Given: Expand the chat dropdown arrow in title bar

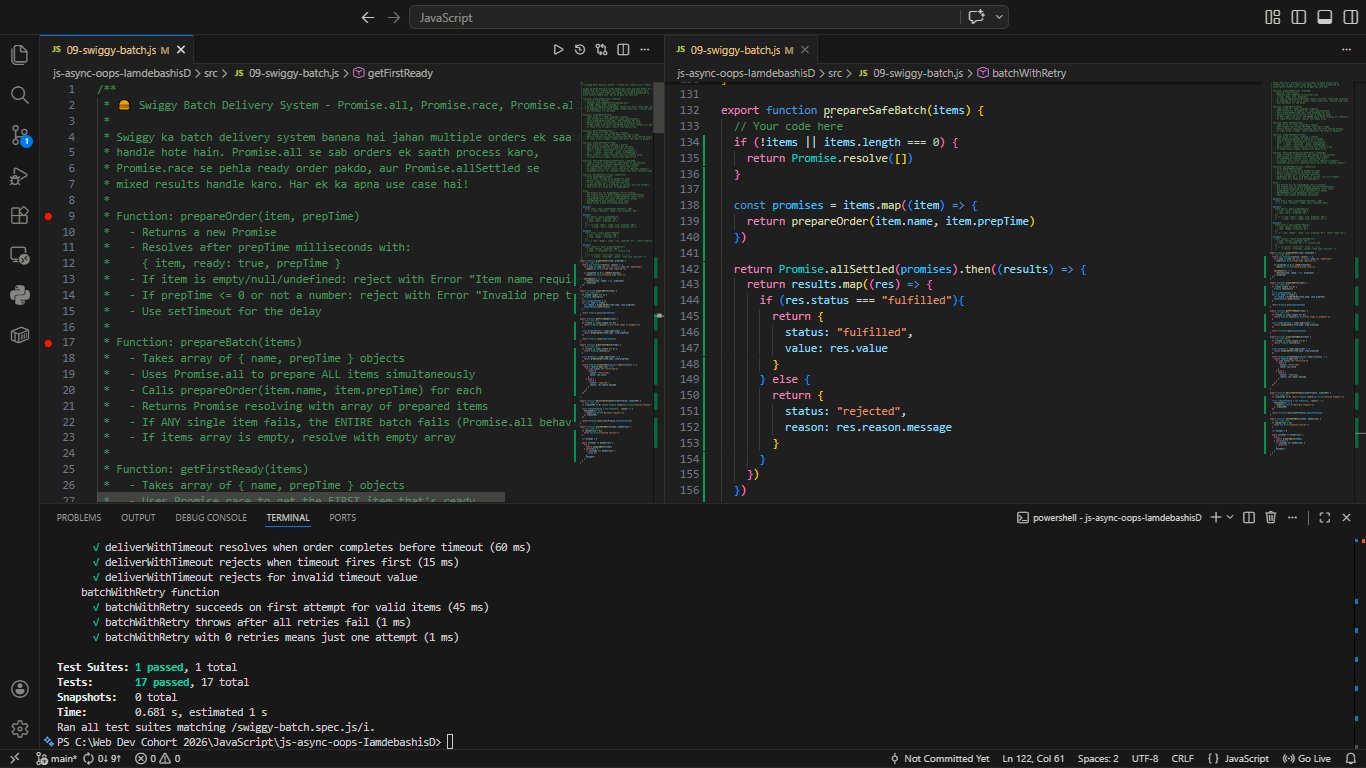Looking at the screenshot, I should pyautogui.click(x=998, y=17).
